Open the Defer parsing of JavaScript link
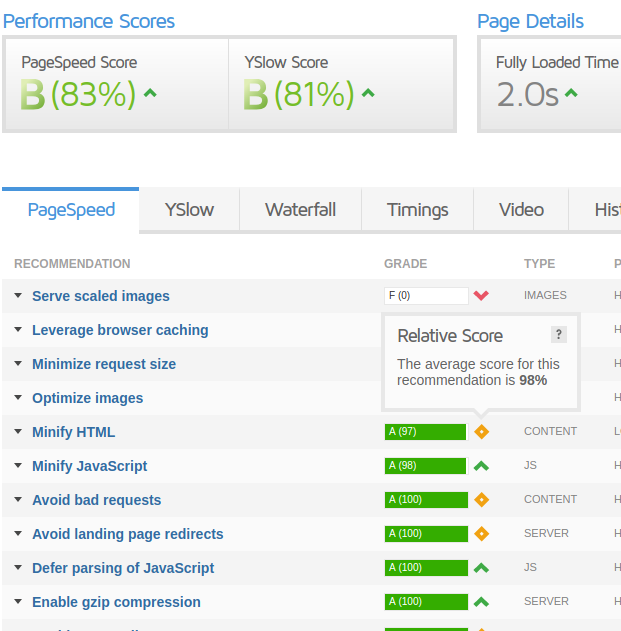This screenshot has width=621, height=631. 123,568
